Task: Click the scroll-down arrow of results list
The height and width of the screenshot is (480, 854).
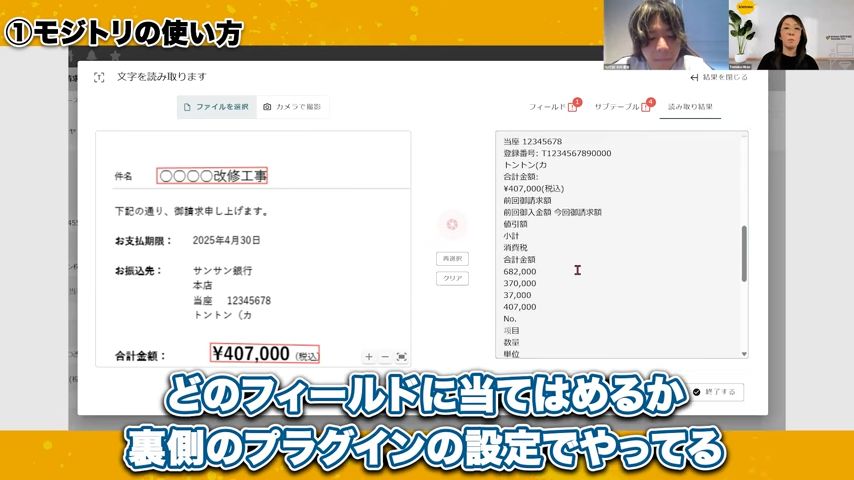Action: click(744, 354)
